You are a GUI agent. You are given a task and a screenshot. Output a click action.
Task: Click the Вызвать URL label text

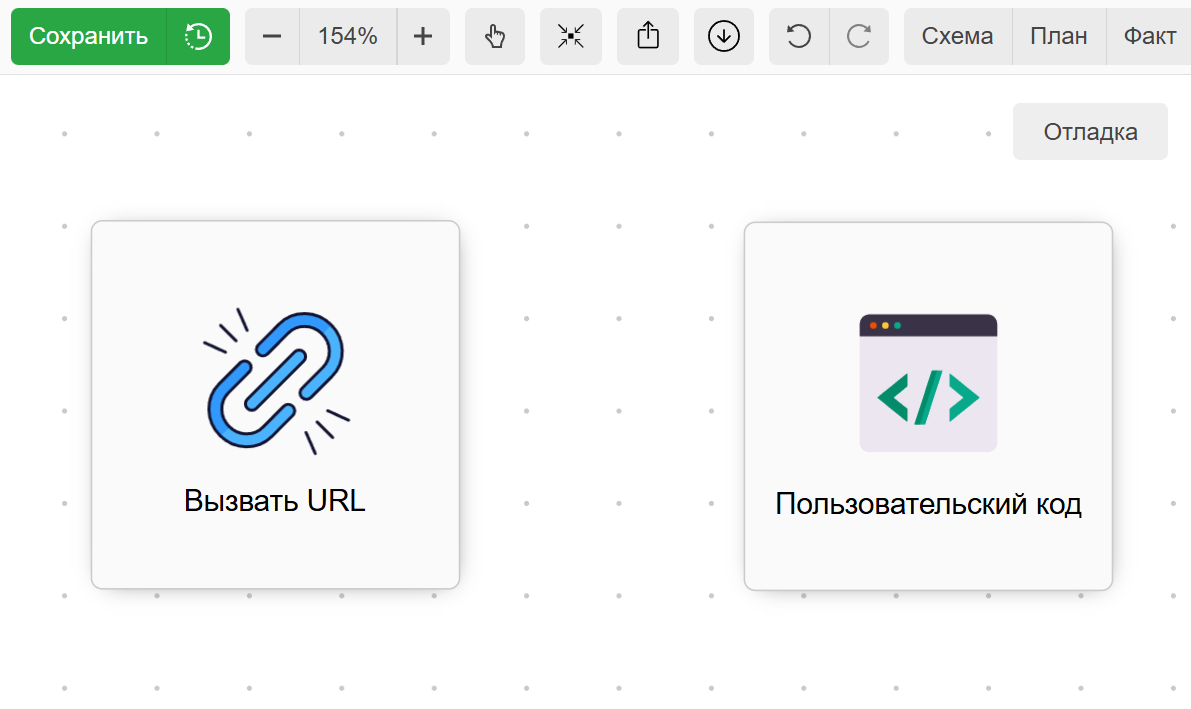[x=275, y=501]
